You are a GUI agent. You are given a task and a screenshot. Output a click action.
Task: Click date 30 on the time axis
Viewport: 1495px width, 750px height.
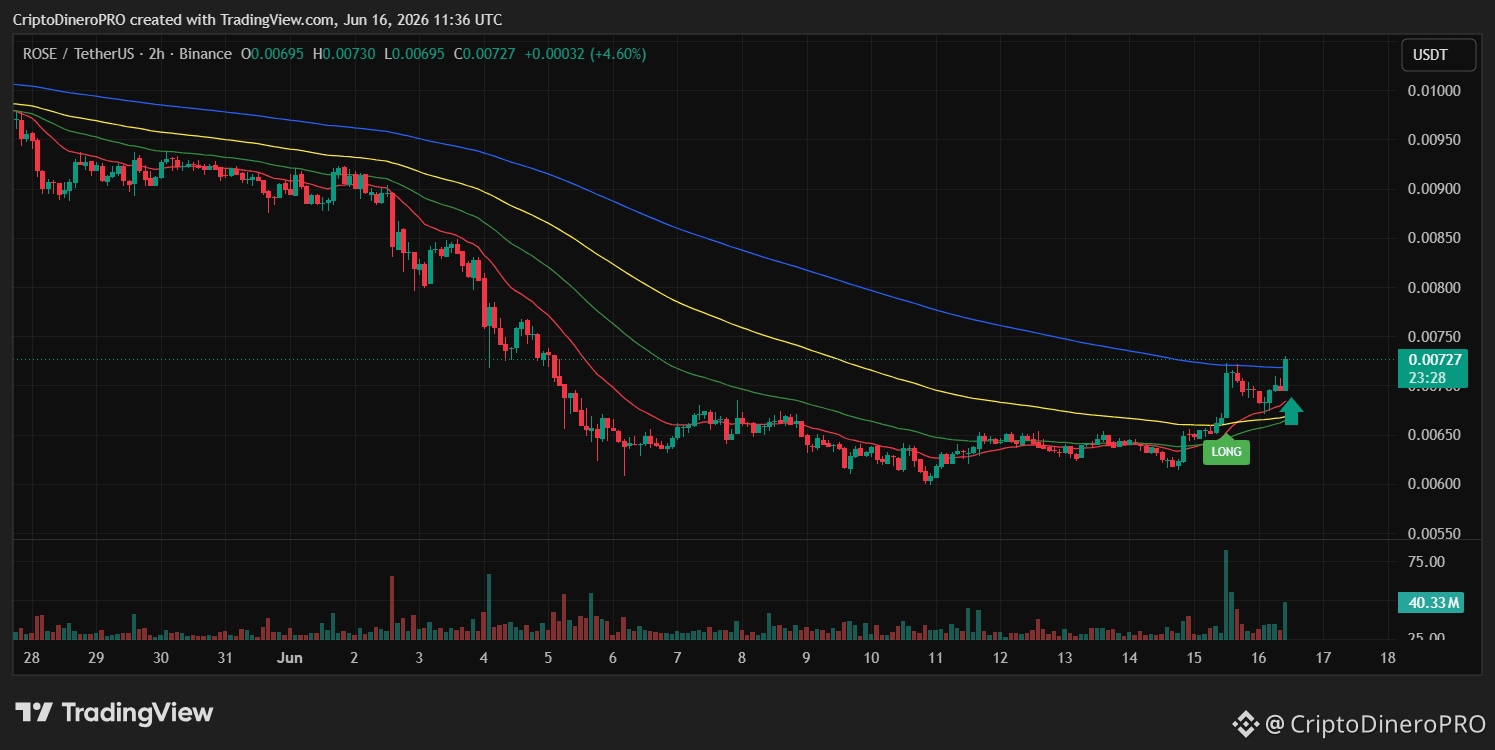[161, 658]
